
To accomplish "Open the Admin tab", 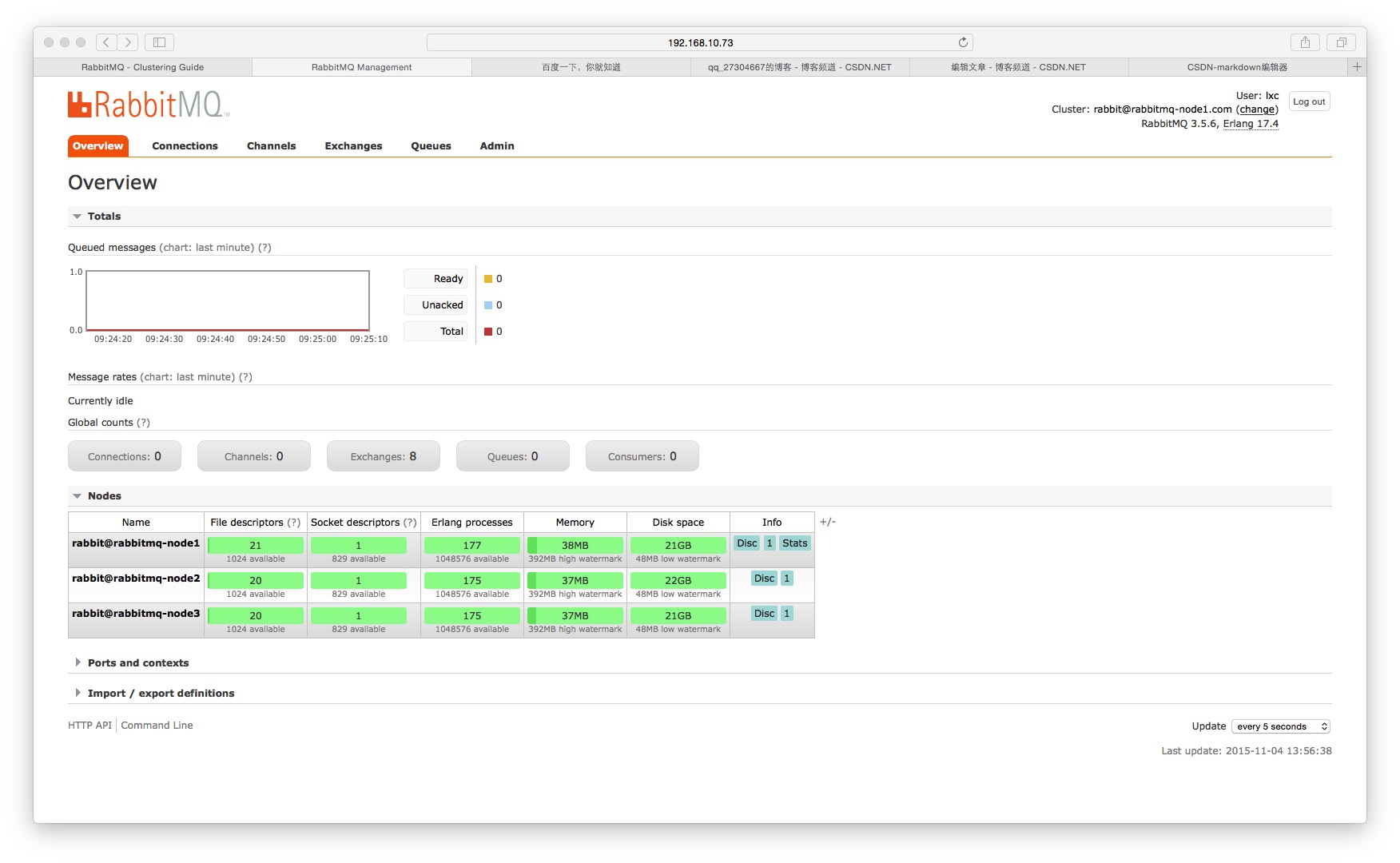I will point(497,146).
